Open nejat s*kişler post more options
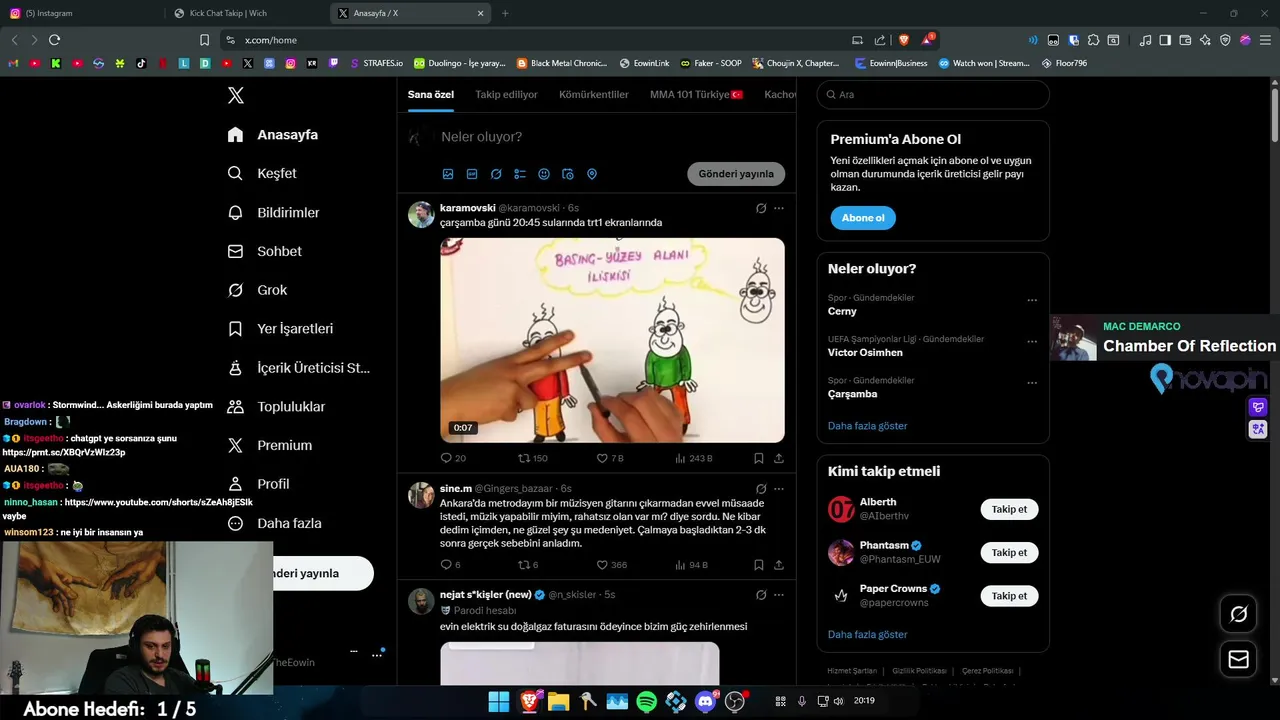1280x720 pixels. 779,595
